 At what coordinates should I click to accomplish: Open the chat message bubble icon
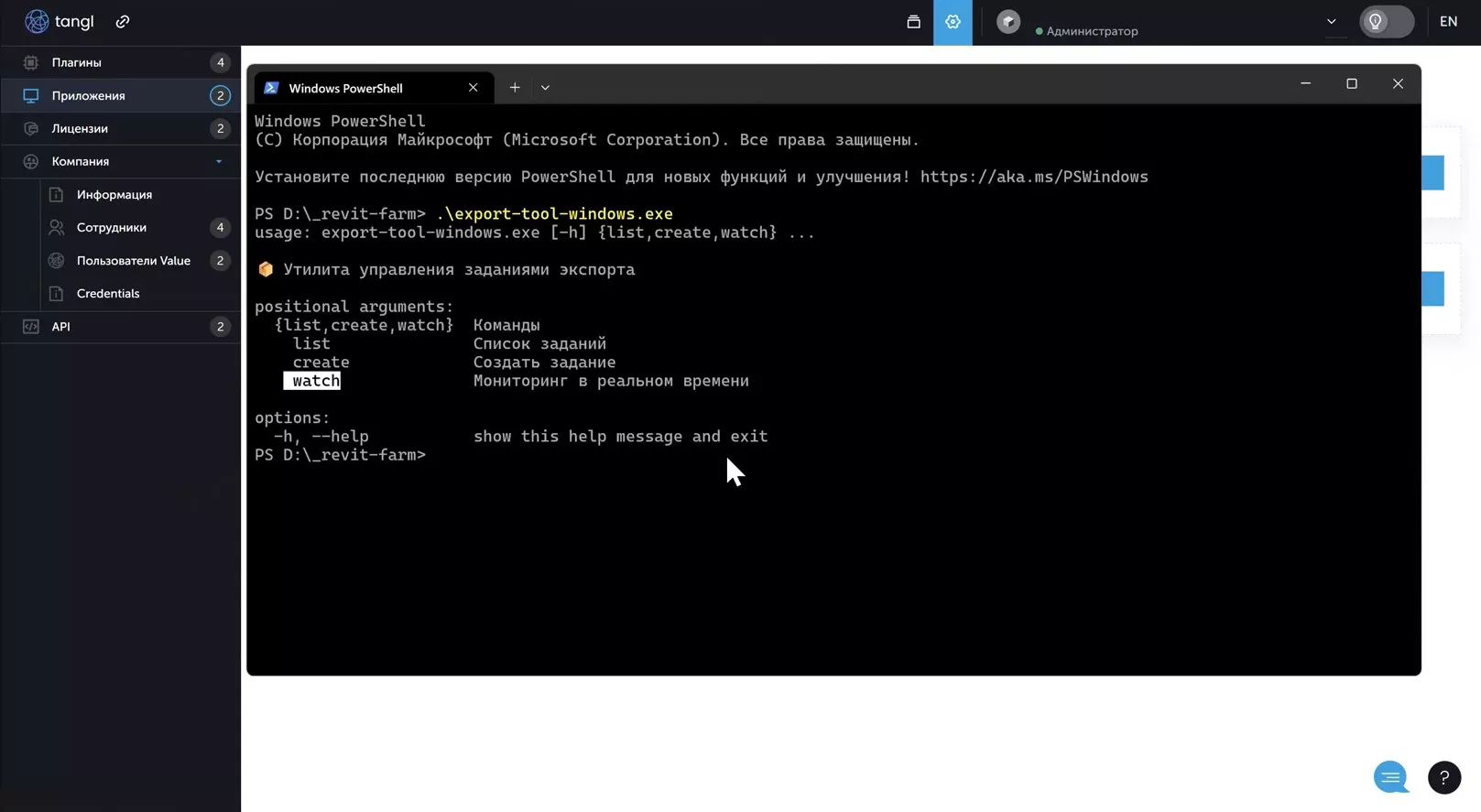[x=1390, y=777]
